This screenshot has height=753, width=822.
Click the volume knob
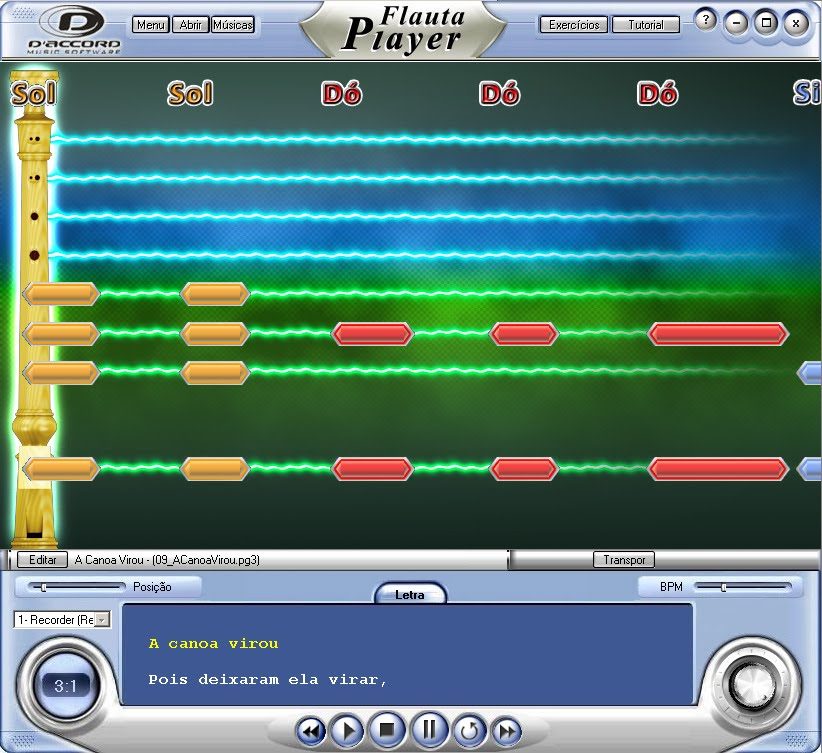(x=754, y=684)
